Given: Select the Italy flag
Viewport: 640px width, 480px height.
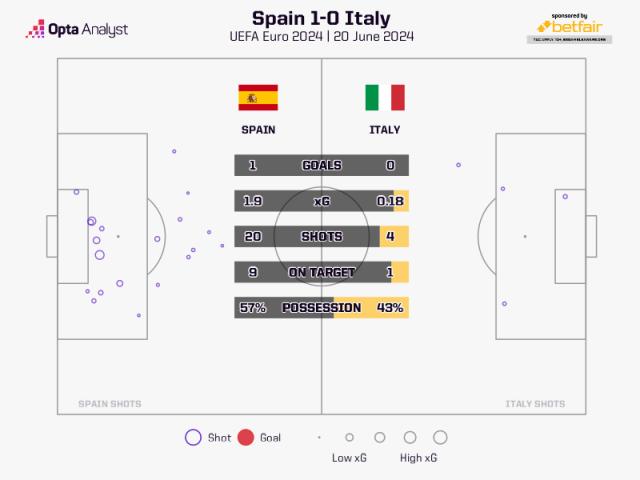Looking at the screenshot, I should [384, 97].
